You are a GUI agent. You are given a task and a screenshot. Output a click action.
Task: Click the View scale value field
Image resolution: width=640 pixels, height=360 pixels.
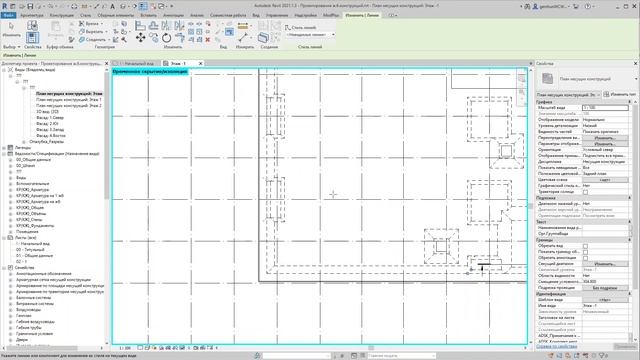pyautogui.click(x=605, y=108)
